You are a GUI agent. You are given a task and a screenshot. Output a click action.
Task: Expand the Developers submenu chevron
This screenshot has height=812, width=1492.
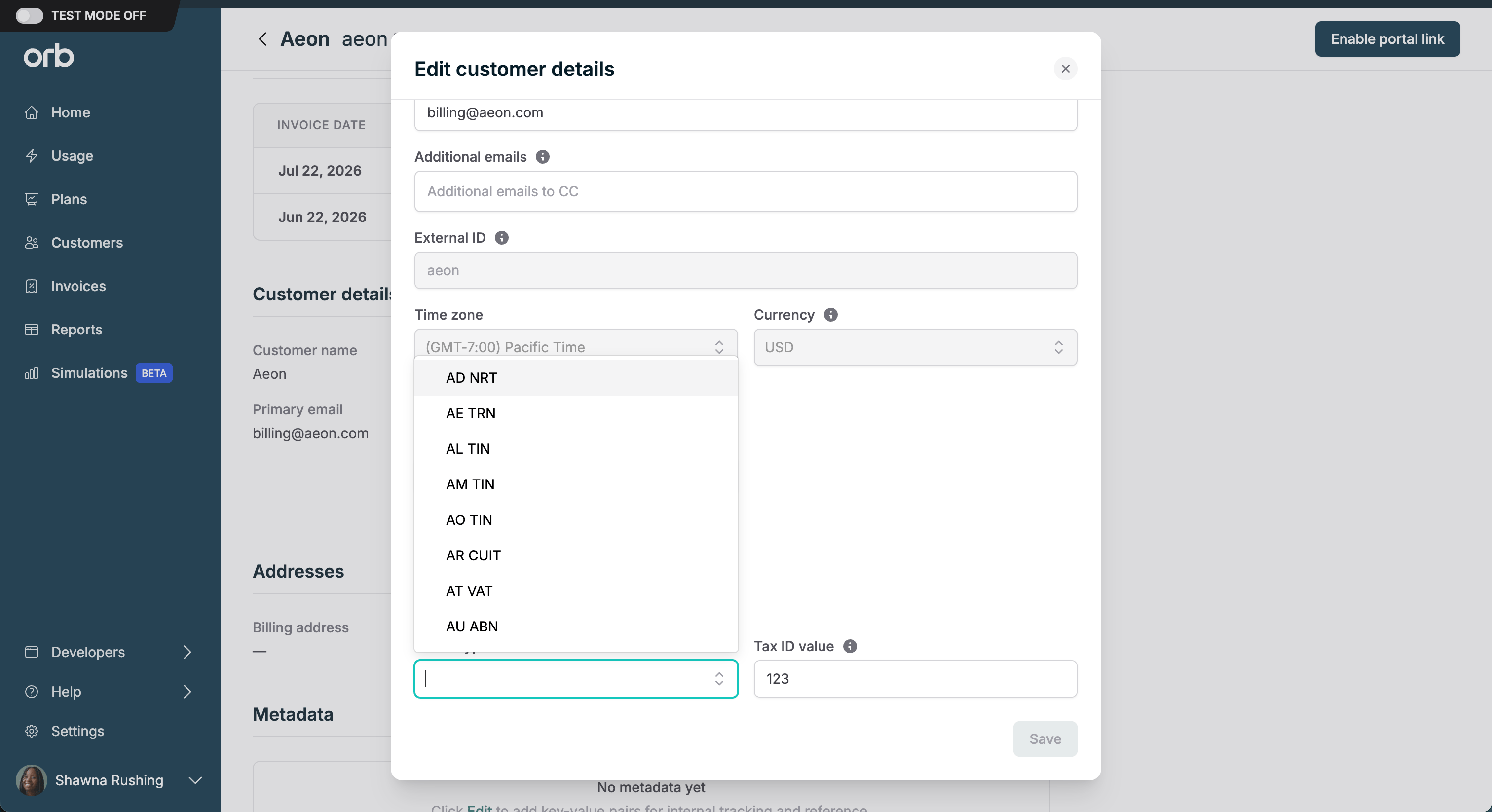(x=187, y=652)
